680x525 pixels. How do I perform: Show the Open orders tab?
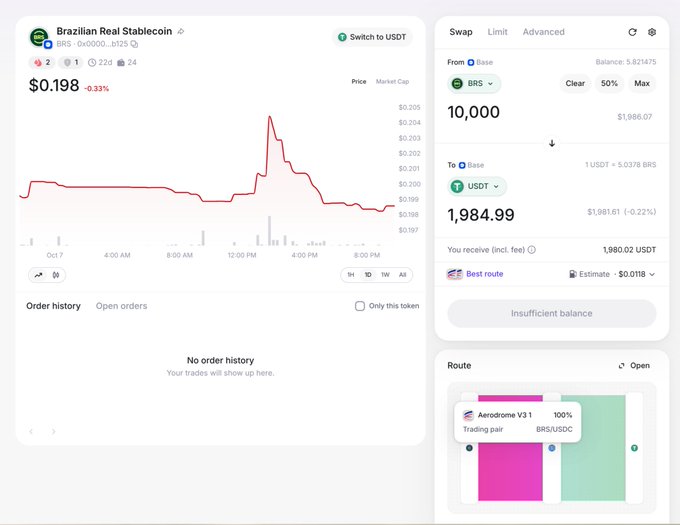pyautogui.click(x=121, y=306)
